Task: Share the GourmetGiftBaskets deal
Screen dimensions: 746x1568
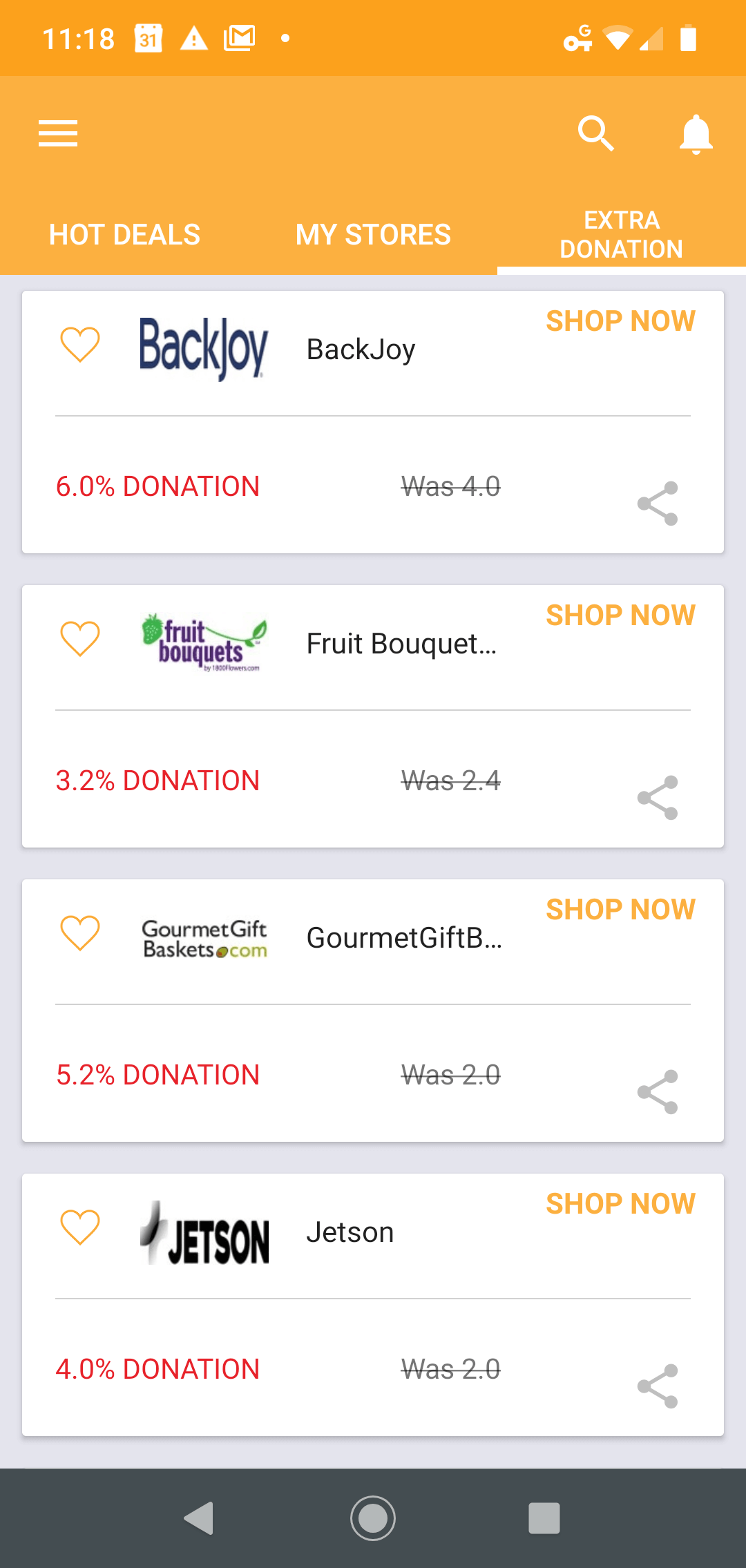Action: tap(658, 1092)
